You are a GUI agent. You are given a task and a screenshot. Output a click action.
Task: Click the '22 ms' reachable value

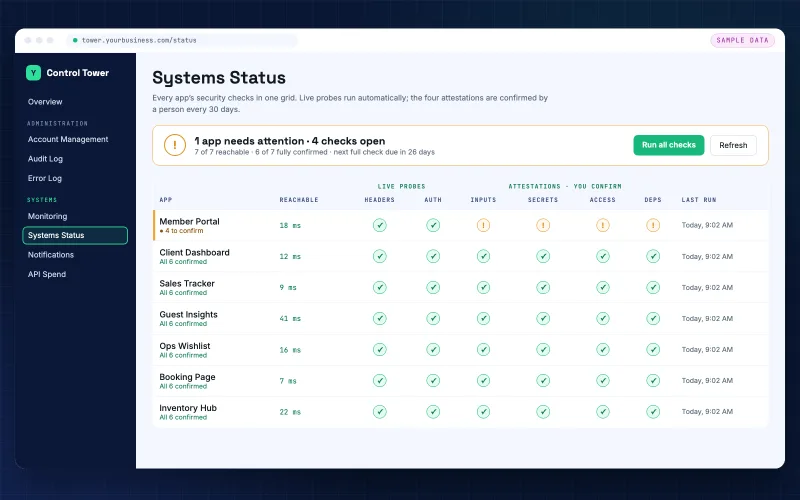[290, 412]
